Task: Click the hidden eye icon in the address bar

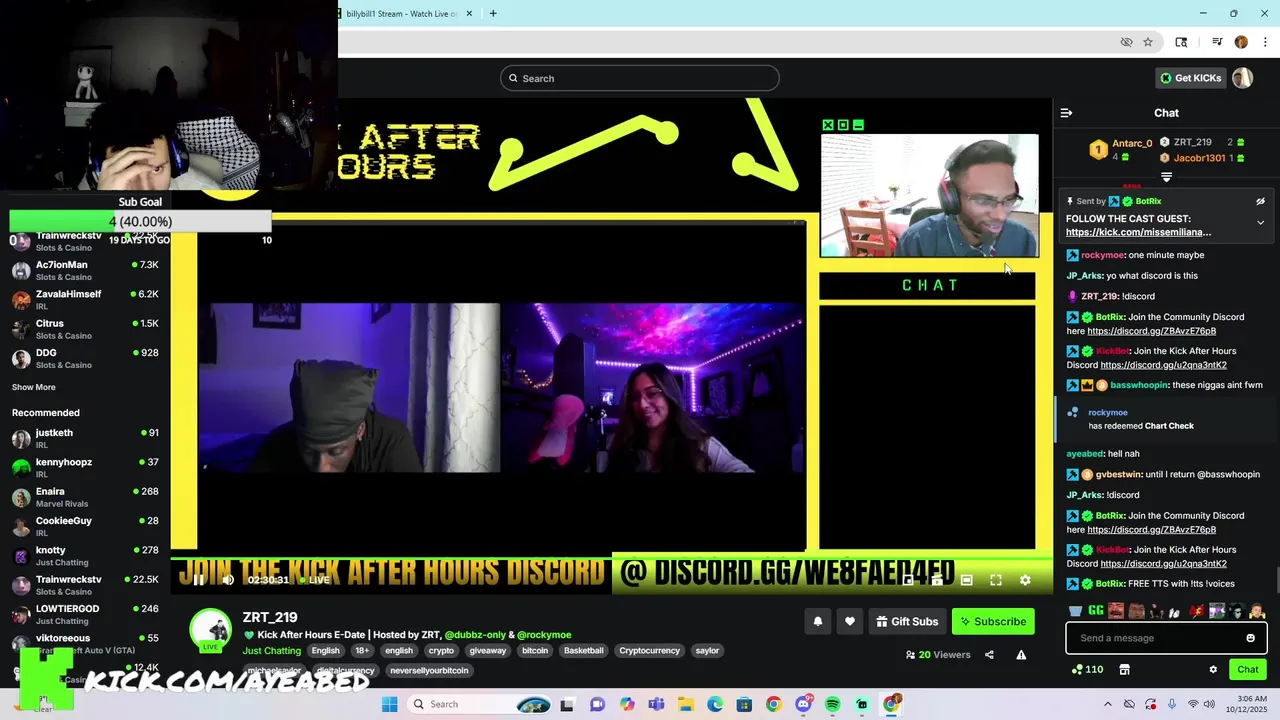Action: click(x=1127, y=42)
